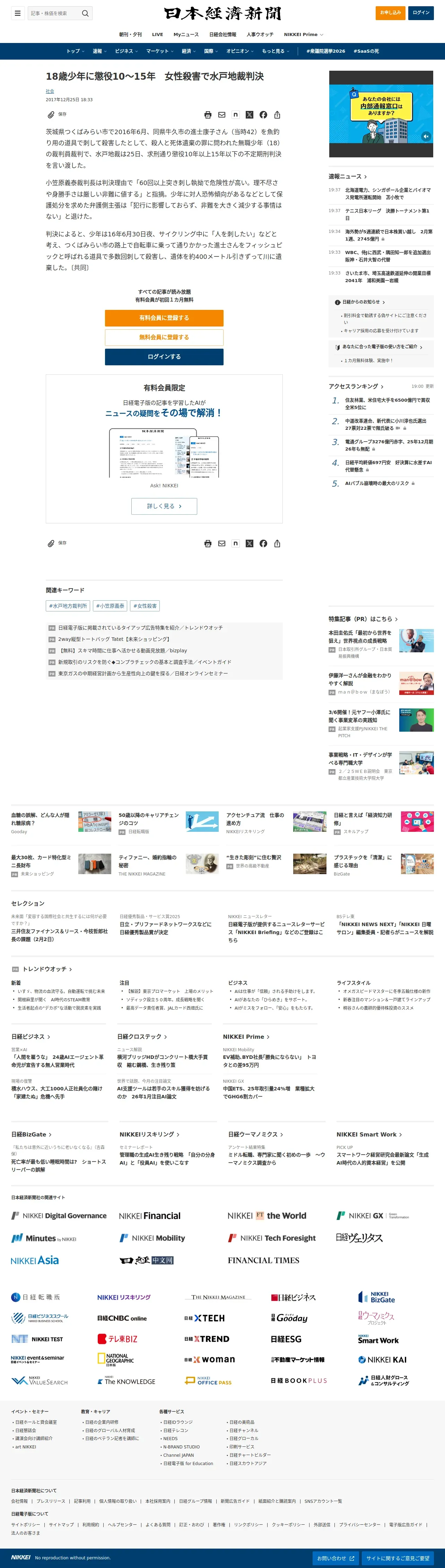This screenshot has height=1568, width=445.
Task: Expand the トップ navigation dropdown
Action: [76, 51]
